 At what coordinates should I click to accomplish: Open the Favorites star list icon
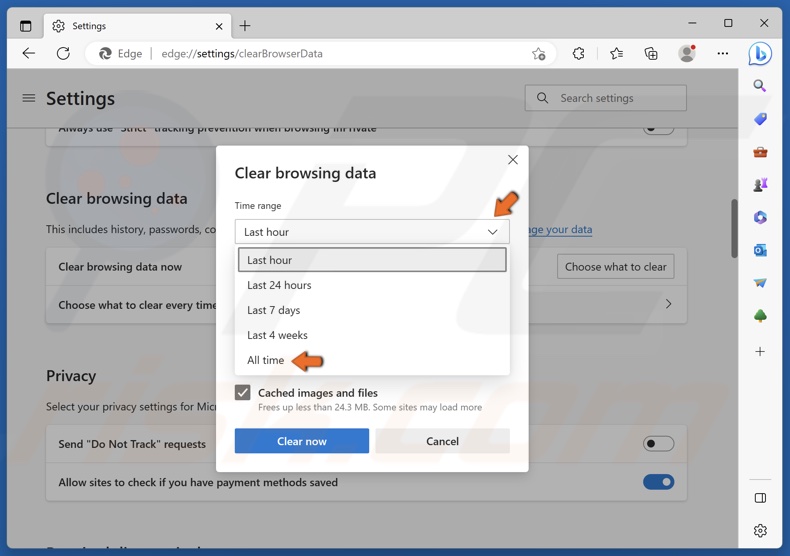click(616, 54)
